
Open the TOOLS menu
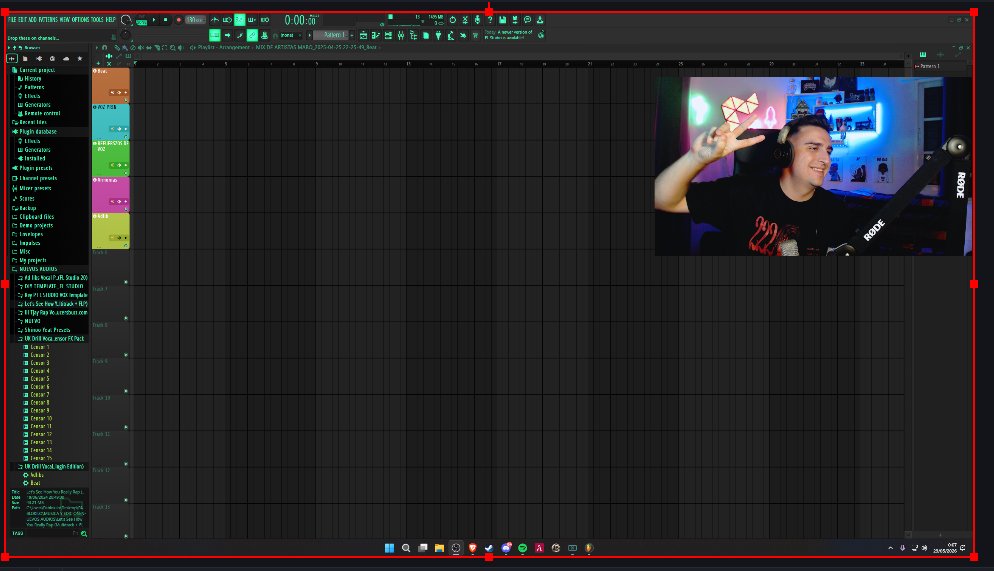(x=97, y=20)
